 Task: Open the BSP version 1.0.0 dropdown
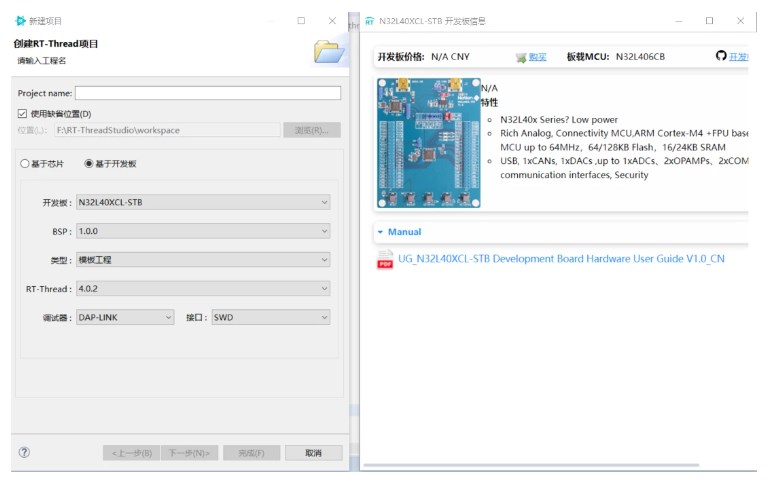(x=203, y=231)
